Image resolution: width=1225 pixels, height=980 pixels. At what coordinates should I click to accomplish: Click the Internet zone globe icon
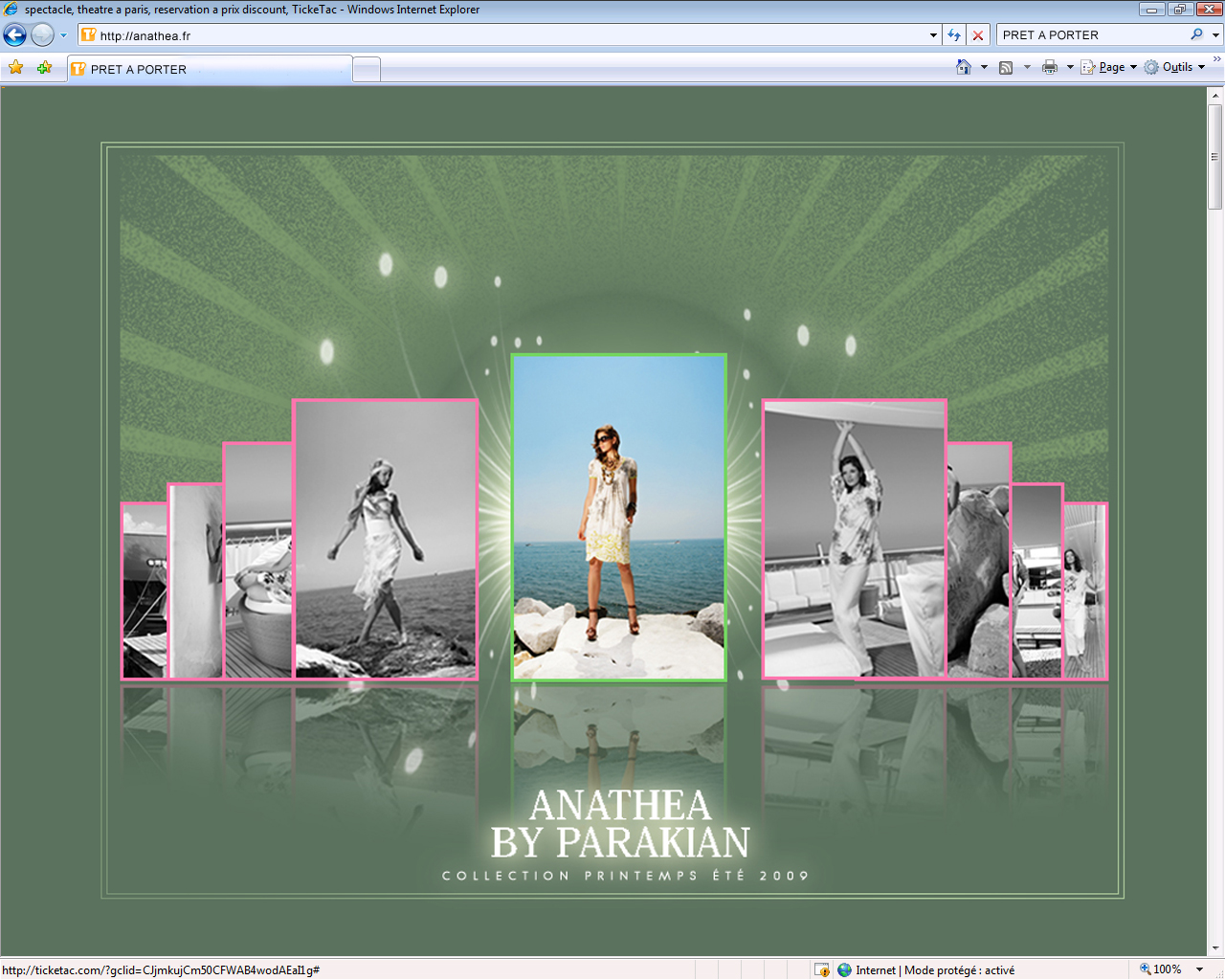point(844,969)
